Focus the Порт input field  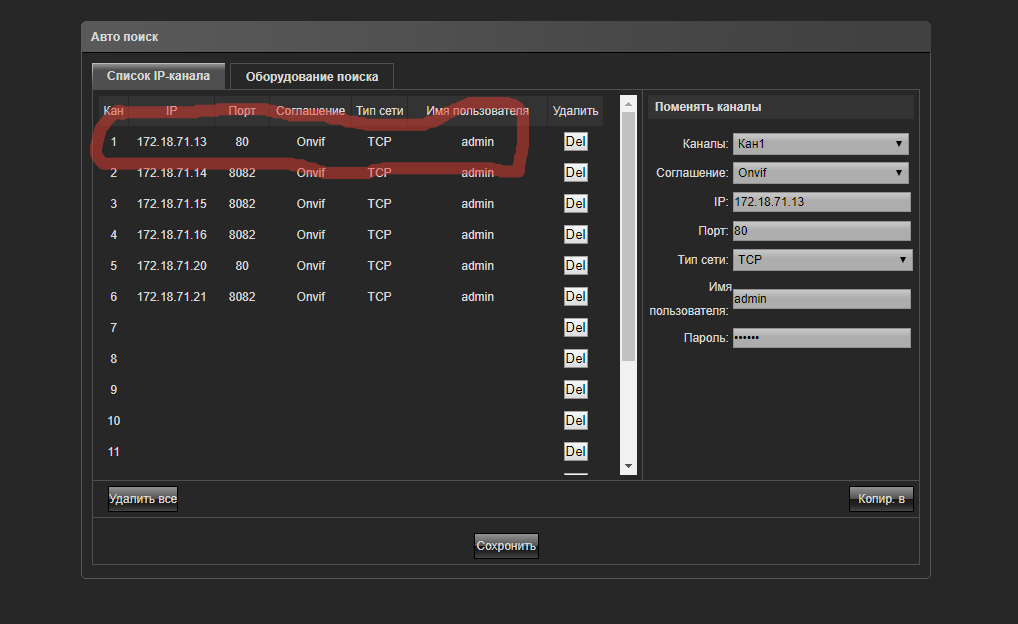(x=821, y=231)
